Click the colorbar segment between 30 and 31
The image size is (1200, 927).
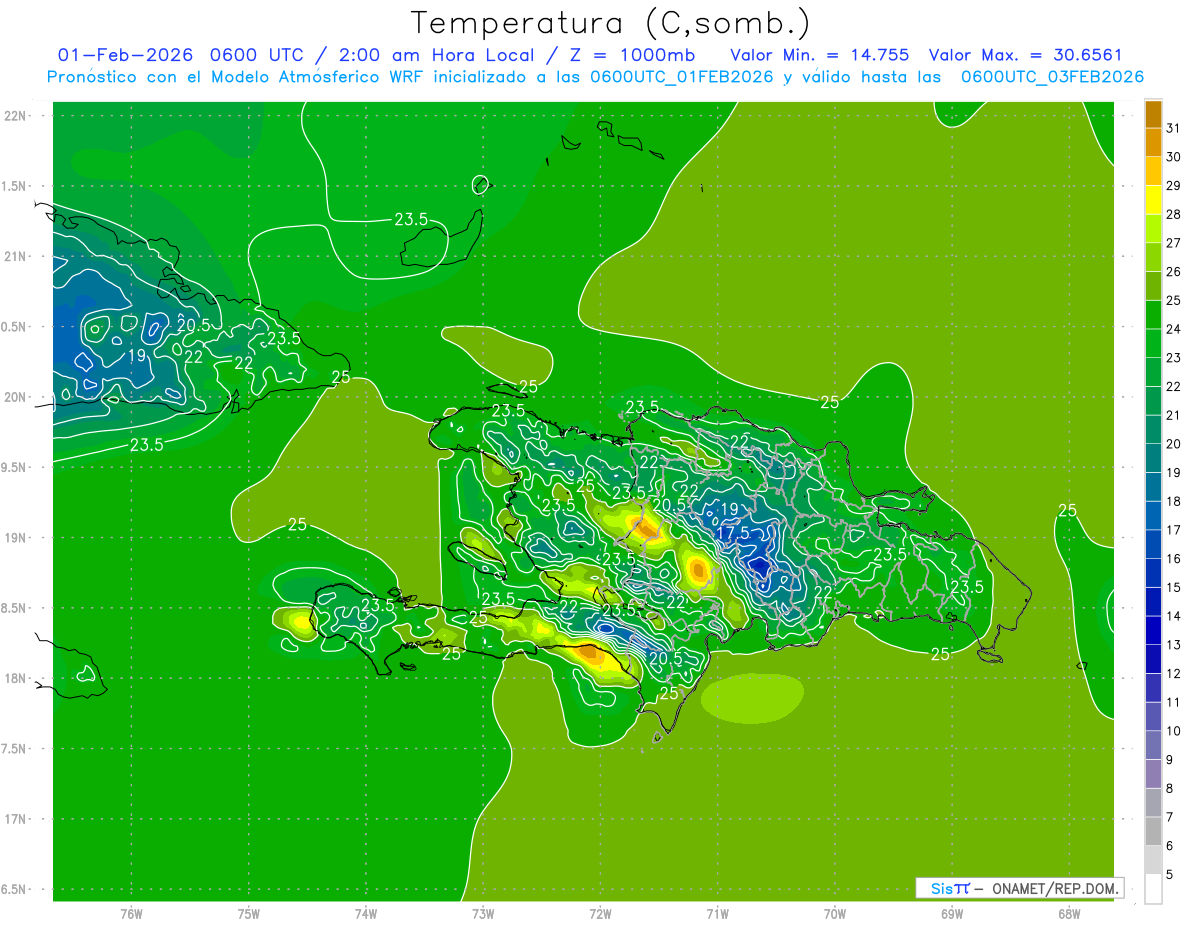point(1153,143)
